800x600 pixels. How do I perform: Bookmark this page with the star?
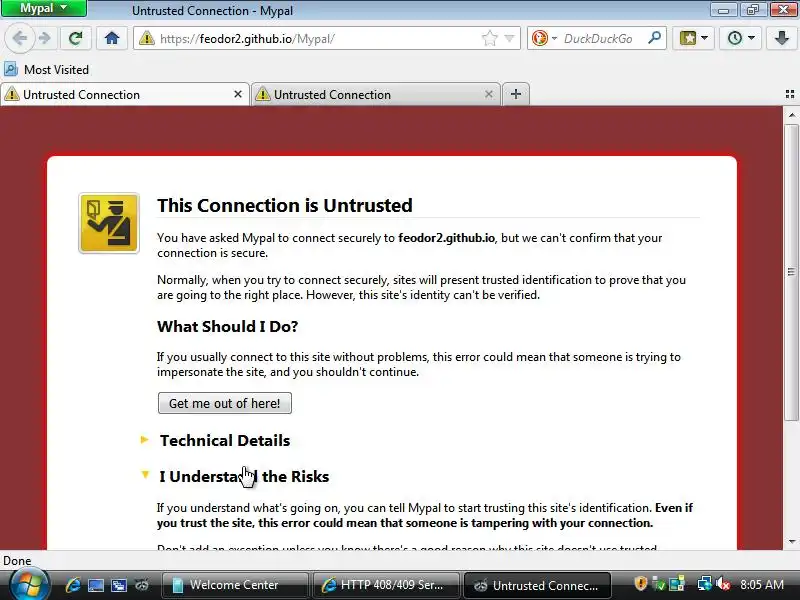click(489, 38)
